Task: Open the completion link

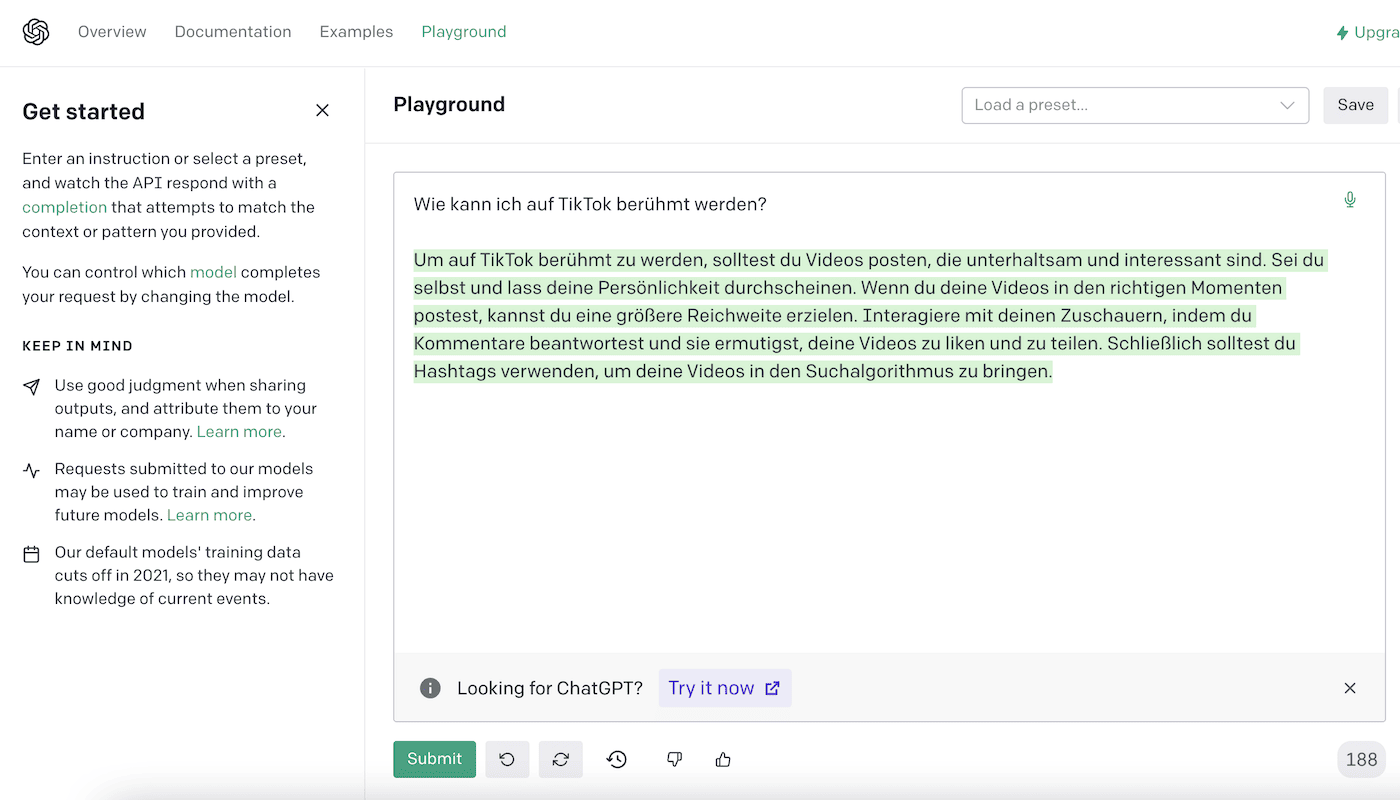Action: coord(65,207)
